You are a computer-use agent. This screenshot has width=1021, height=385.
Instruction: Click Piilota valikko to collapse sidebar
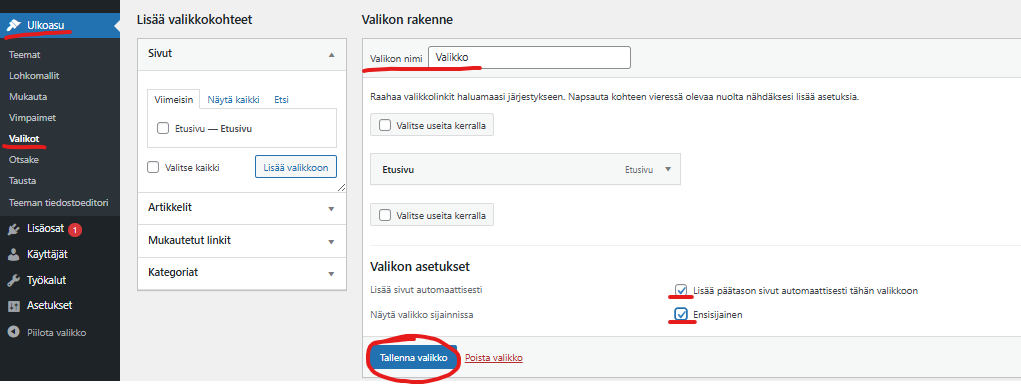pyautogui.click(x=57, y=332)
